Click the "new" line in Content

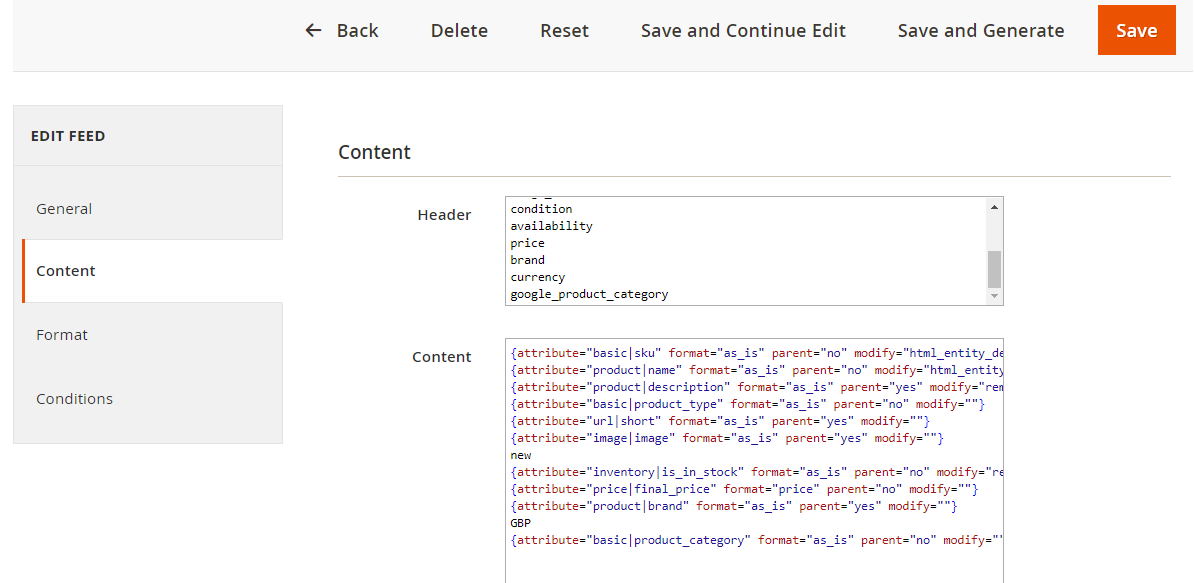pyautogui.click(x=521, y=455)
